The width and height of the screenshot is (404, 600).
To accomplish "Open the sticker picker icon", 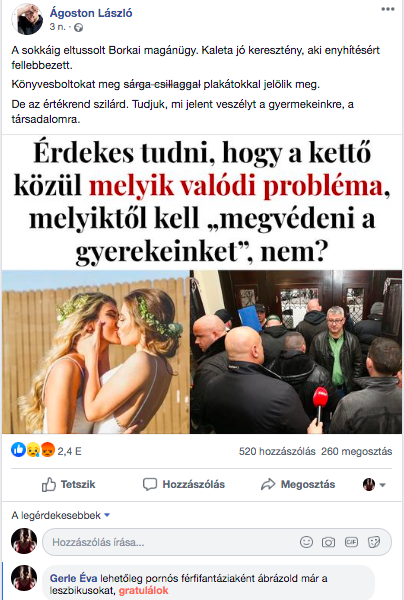I will pyautogui.click(x=374, y=542).
